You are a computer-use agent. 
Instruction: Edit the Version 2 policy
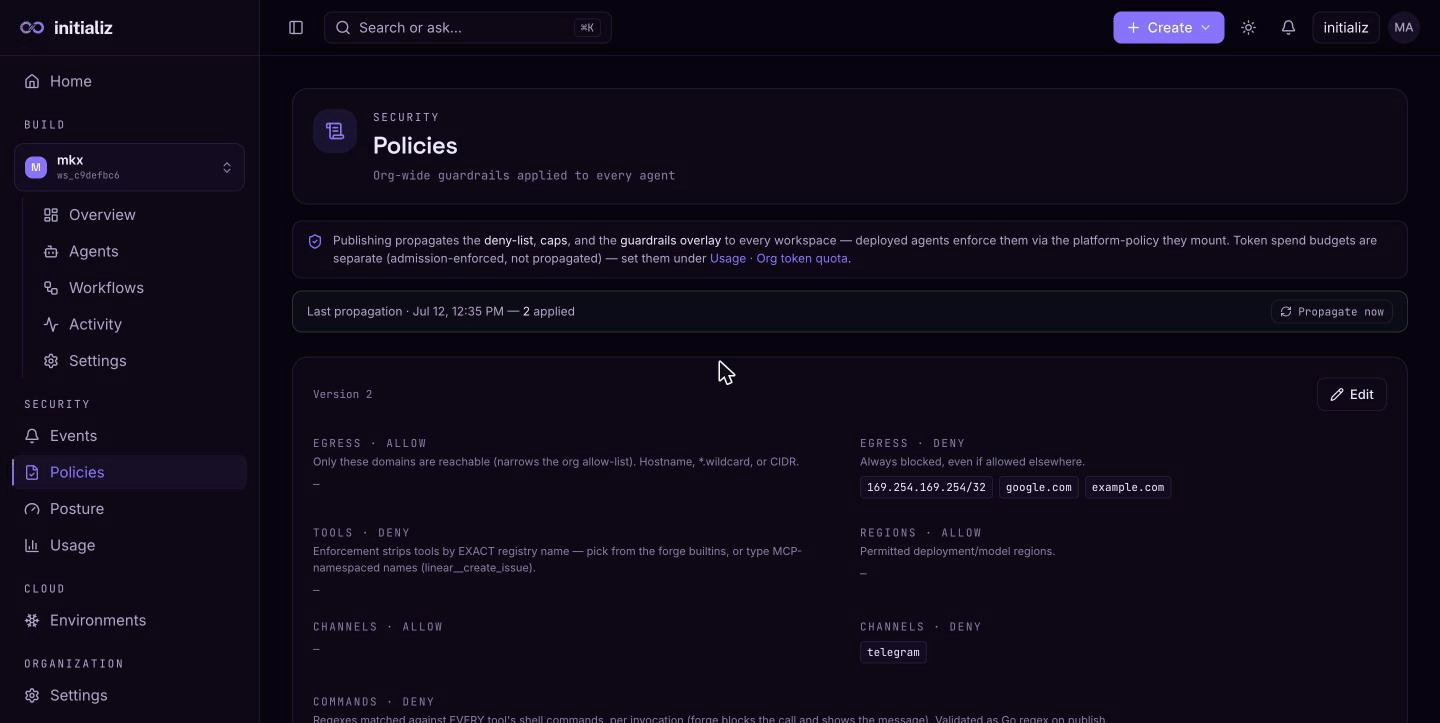pyautogui.click(x=1351, y=395)
